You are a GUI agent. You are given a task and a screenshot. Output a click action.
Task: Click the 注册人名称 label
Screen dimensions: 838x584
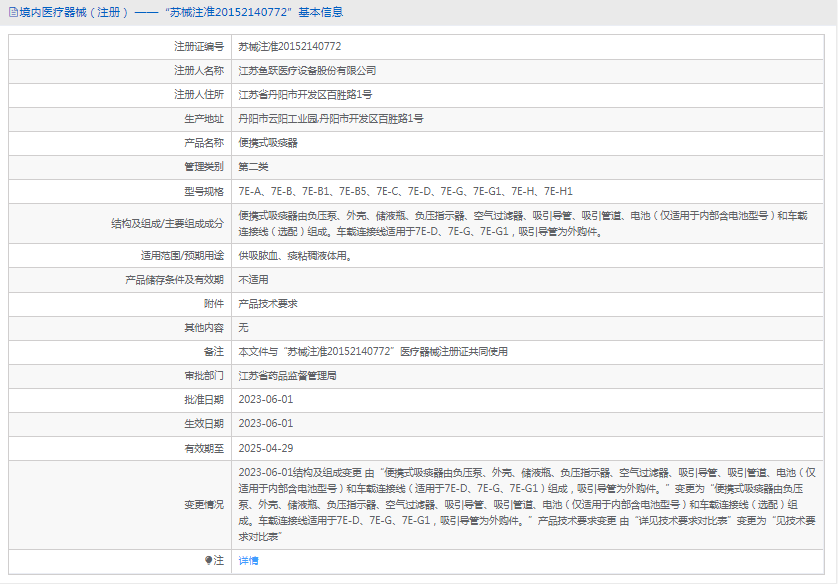click(x=199, y=71)
